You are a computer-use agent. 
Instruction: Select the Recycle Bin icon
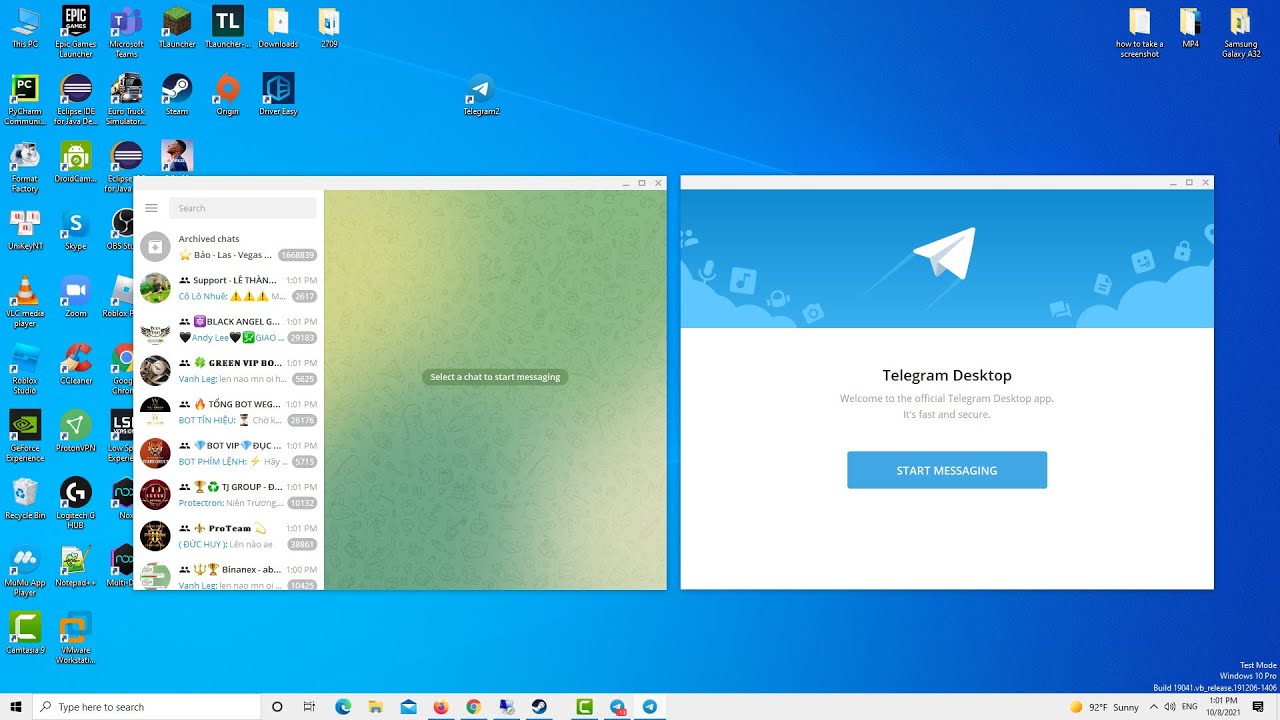pos(25,498)
